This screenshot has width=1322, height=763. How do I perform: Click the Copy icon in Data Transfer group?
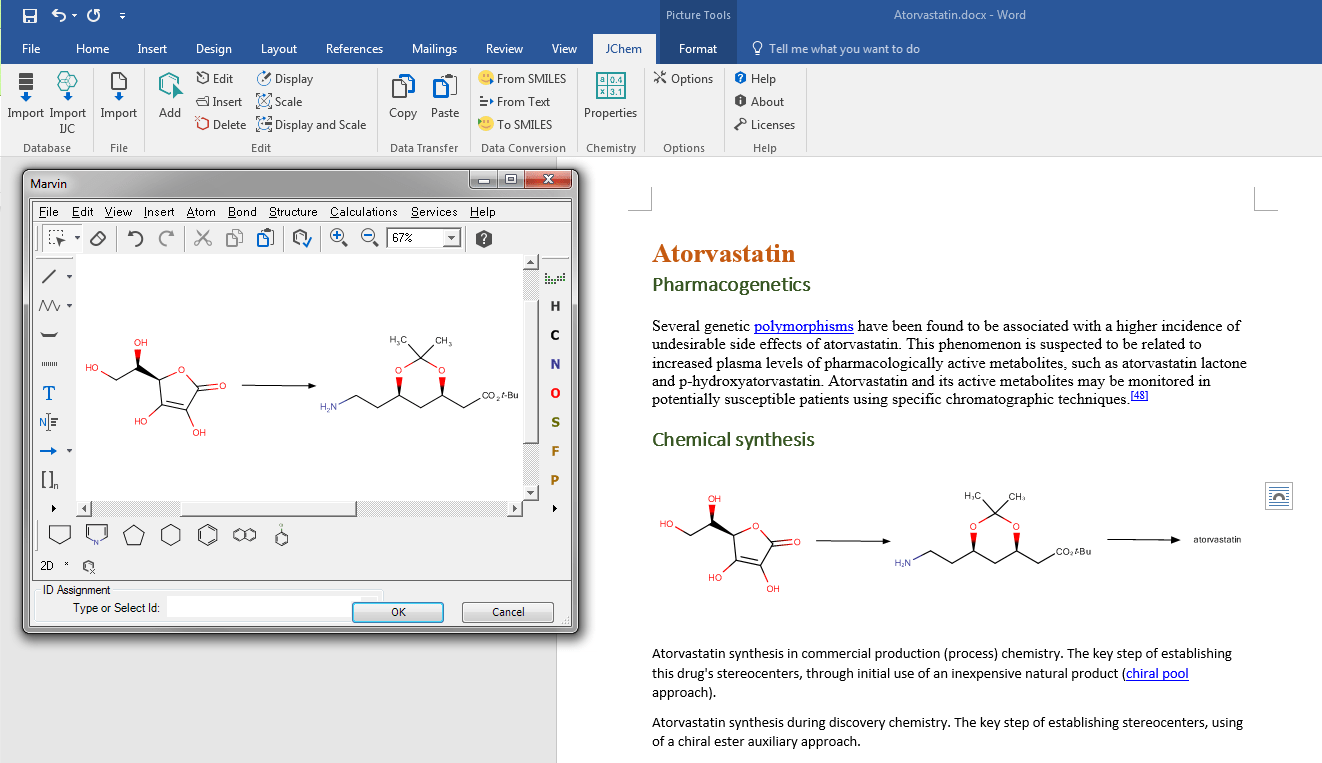tap(402, 95)
